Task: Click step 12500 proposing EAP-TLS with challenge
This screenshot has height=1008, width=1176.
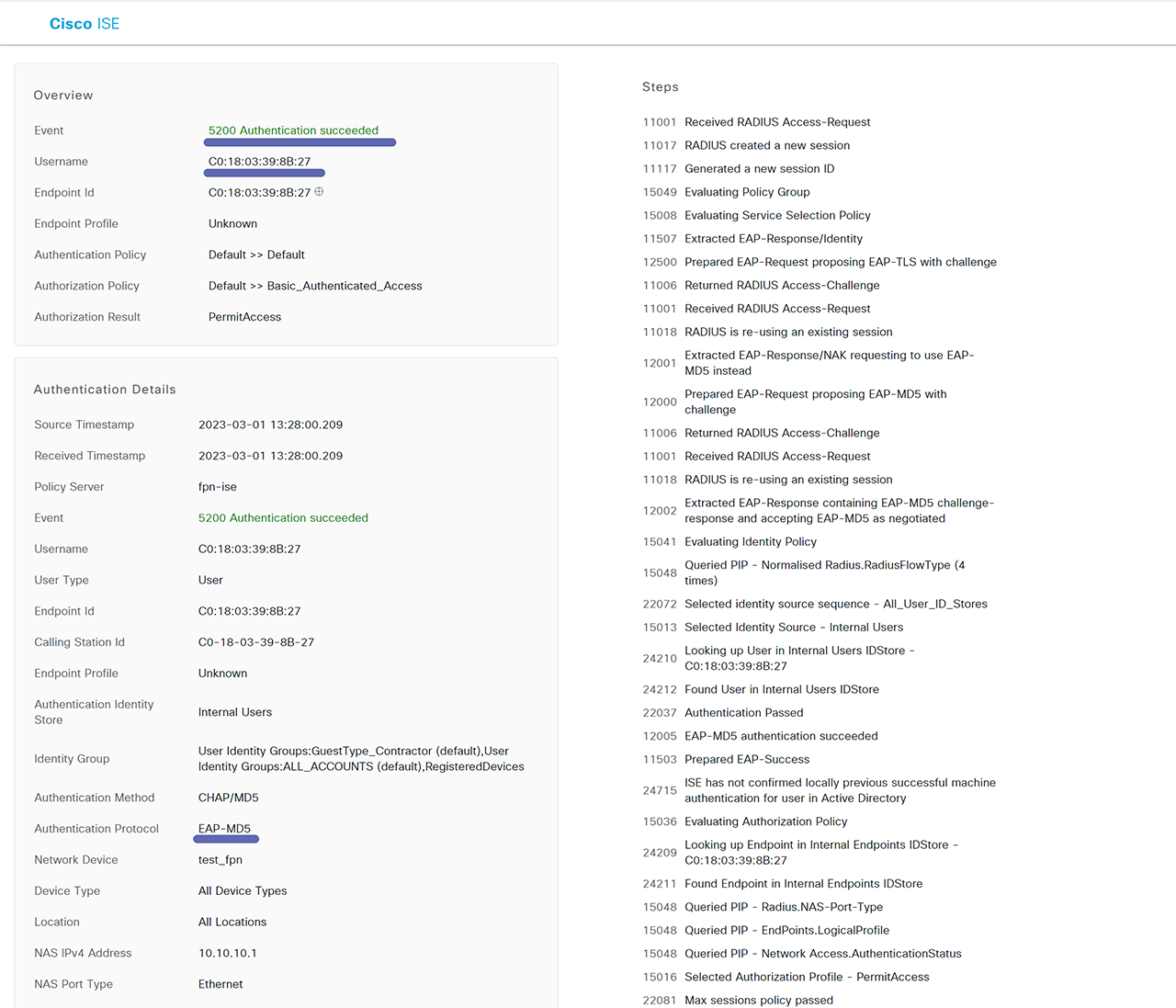Action: click(x=820, y=262)
